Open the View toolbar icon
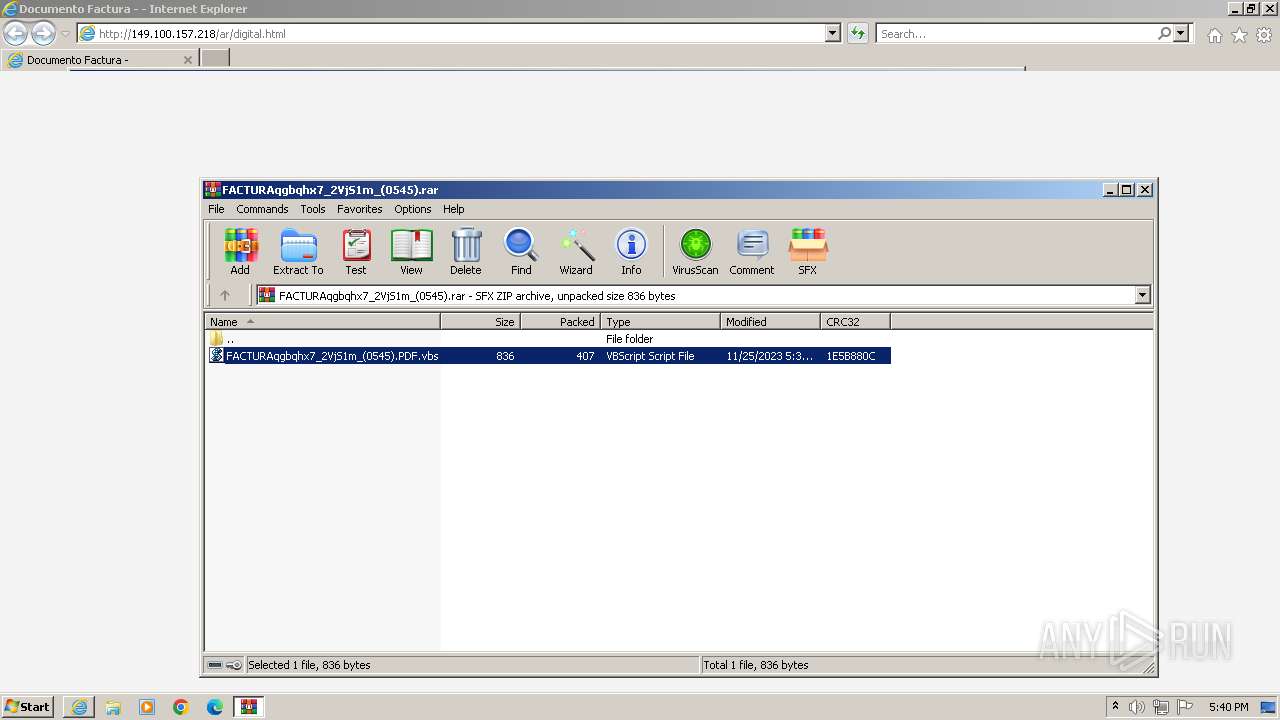1280x720 pixels. point(411,252)
